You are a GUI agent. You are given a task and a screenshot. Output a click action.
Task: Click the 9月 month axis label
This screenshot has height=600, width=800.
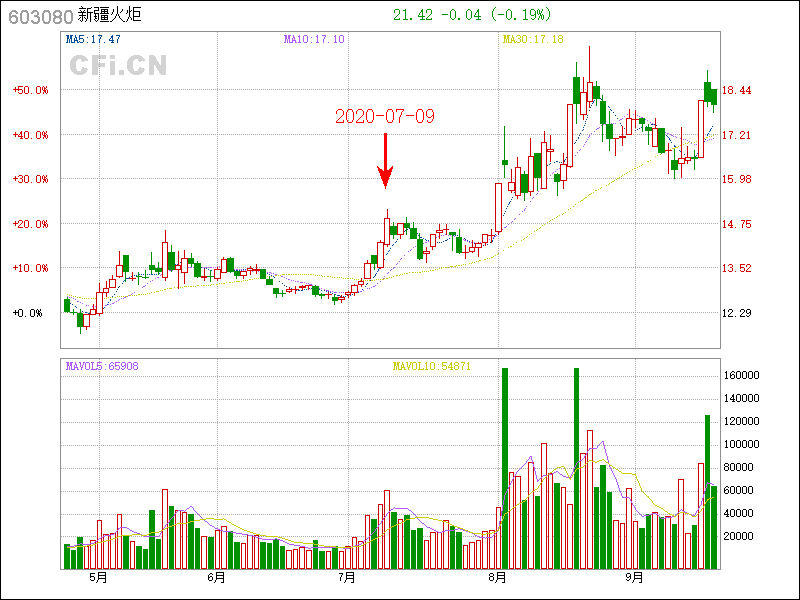click(x=635, y=577)
